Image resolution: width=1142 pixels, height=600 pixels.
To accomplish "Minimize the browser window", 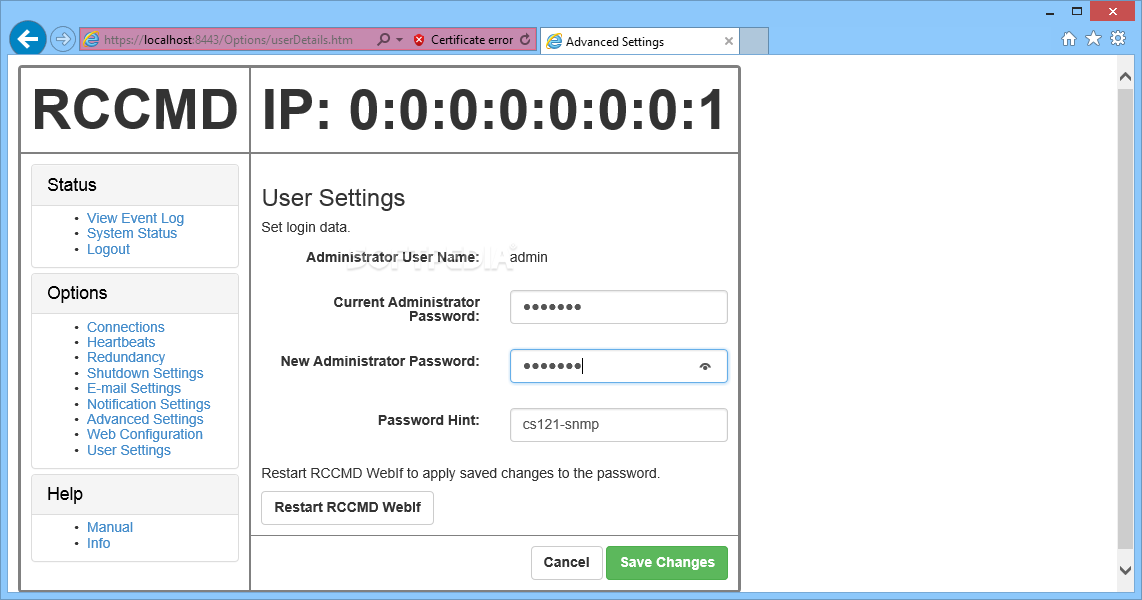I will [1050, 12].
